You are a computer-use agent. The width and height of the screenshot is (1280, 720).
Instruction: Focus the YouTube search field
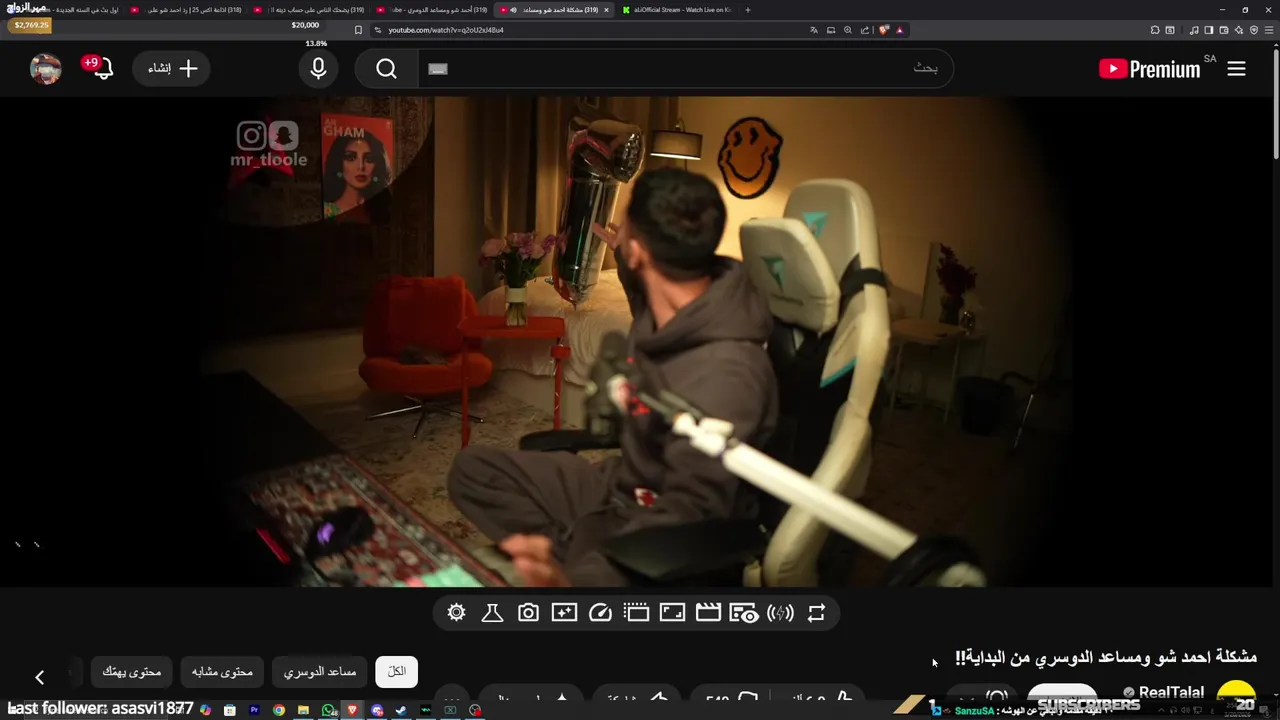[685, 68]
